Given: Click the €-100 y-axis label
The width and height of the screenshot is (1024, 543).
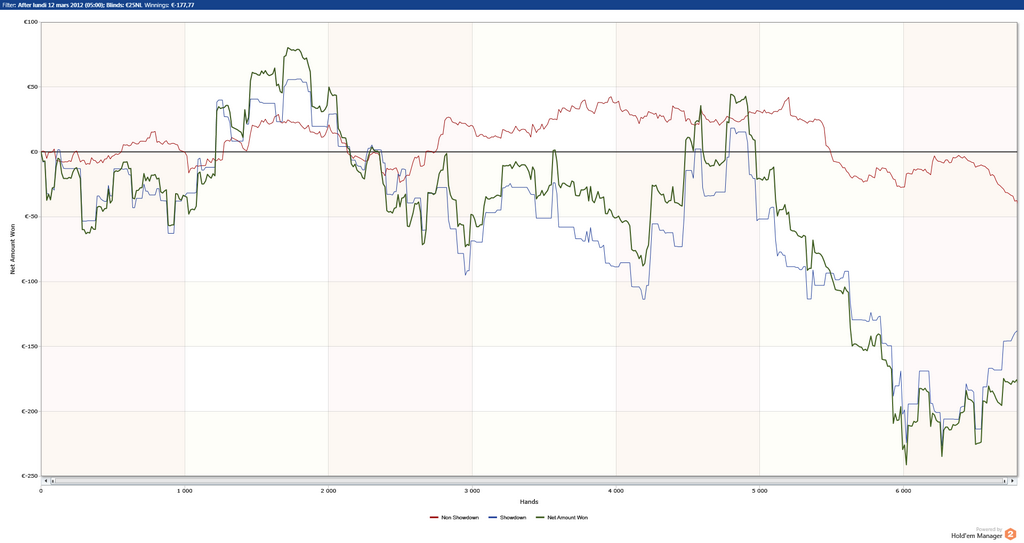Looking at the screenshot, I should click(x=30, y=282).
